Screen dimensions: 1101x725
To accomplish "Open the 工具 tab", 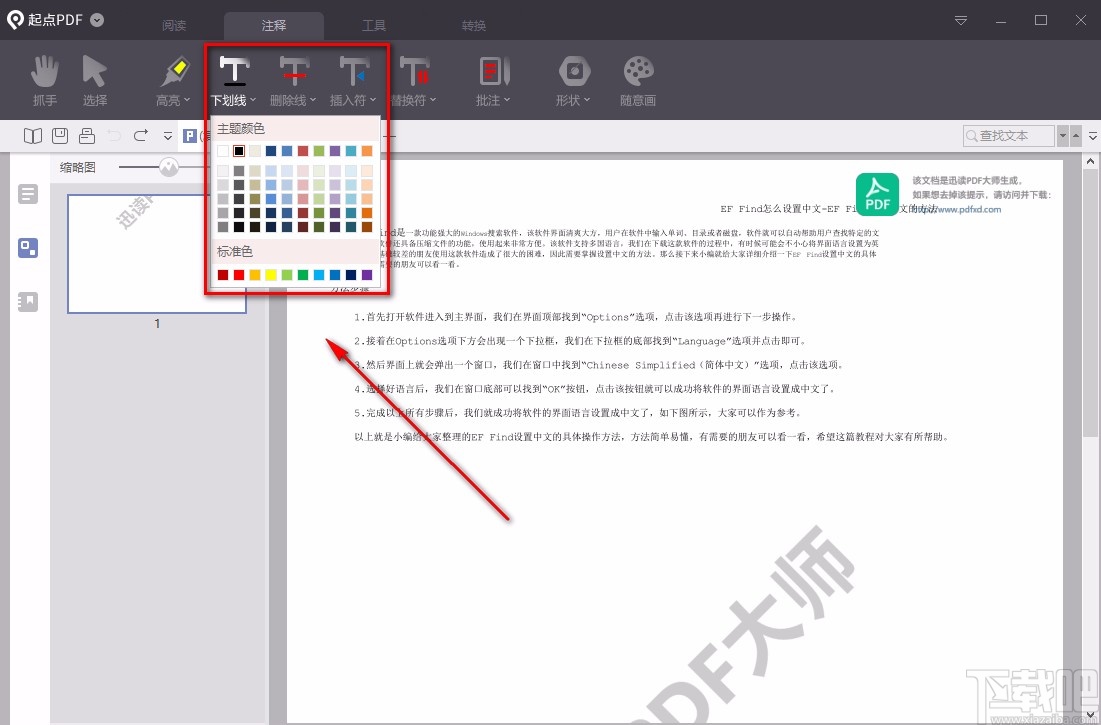I will tap(374, 26).
